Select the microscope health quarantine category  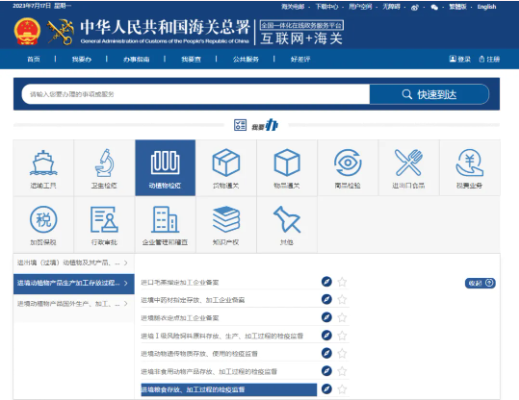(x=104, y=168)
